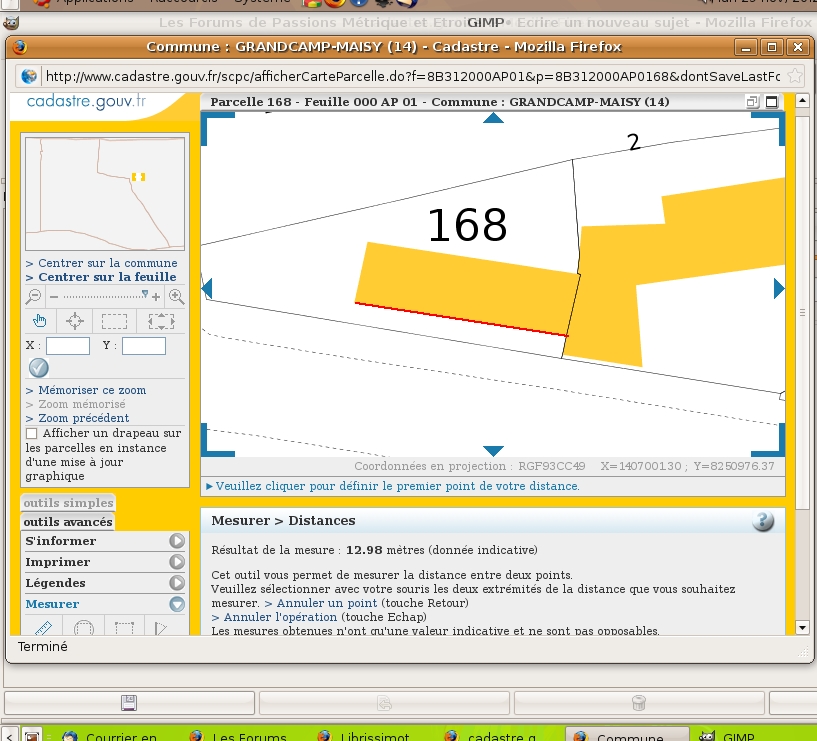Click the ruler distance measure tool
This screenshot has height=741, width=817.
click(x=43, y=627)
